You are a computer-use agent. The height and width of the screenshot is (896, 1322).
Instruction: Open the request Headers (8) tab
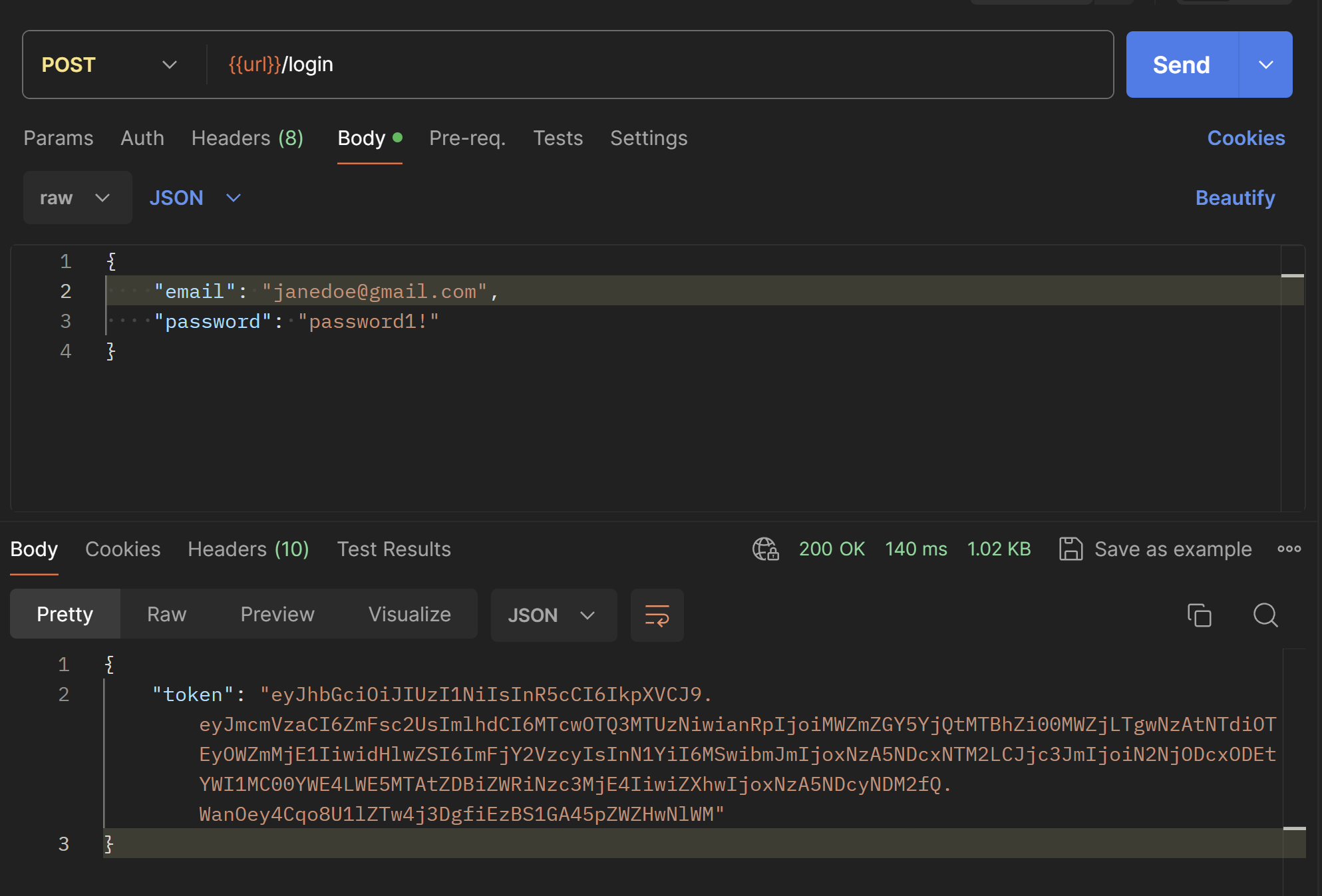(x=247, y=138)
